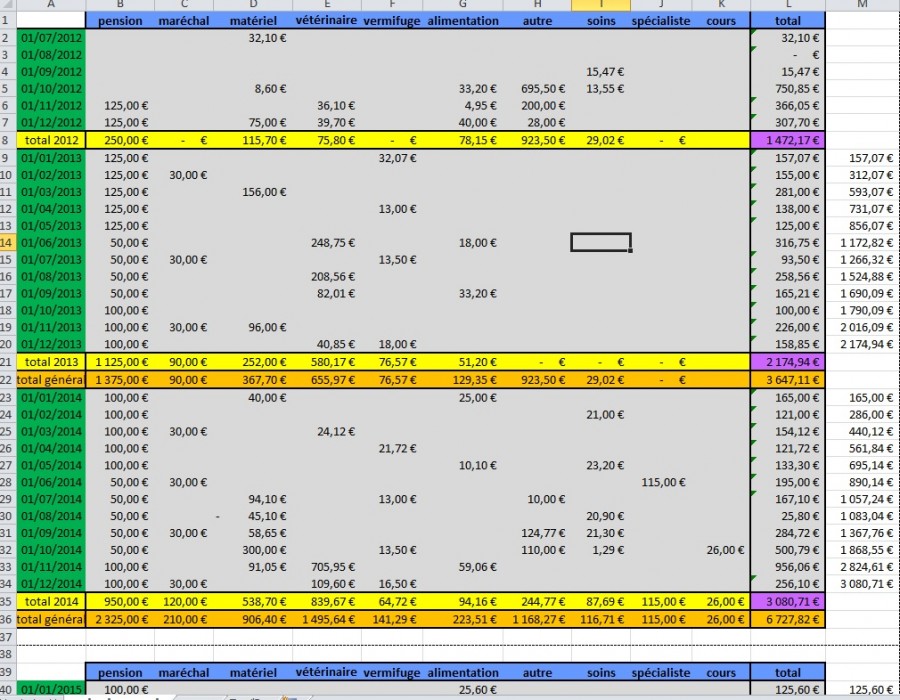
Task: Click the 'total' header in row 1
Action: click(788, 21)
